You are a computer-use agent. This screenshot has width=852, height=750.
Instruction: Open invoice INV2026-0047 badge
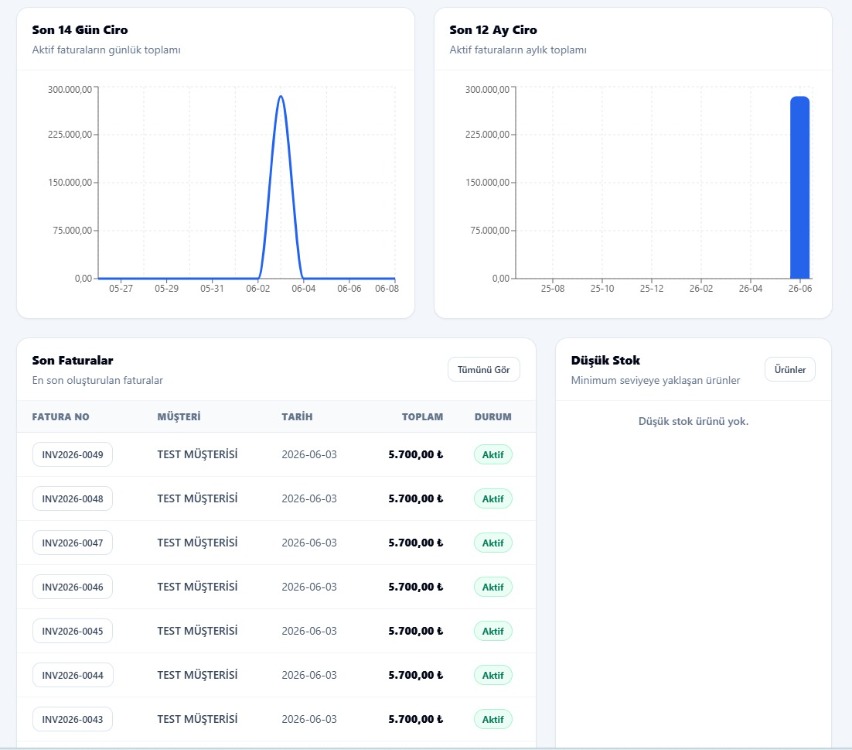coord(72,542)
